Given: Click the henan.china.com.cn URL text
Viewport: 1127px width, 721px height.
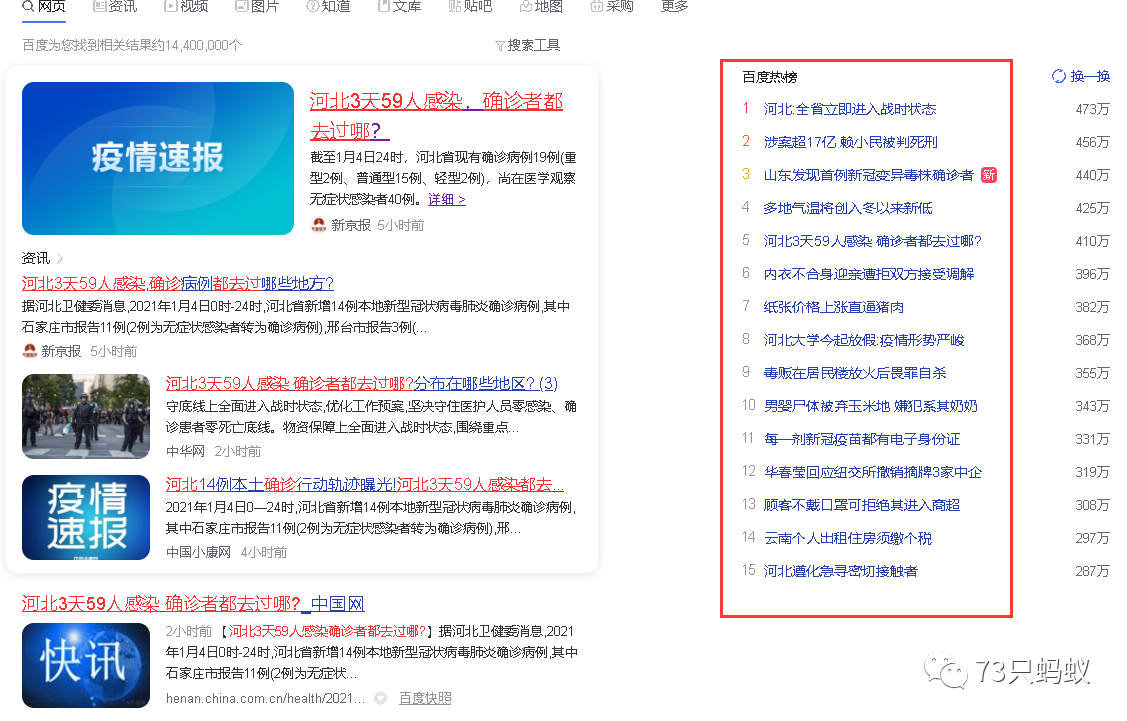Looking at the screenshot, I should coord(265,698).
